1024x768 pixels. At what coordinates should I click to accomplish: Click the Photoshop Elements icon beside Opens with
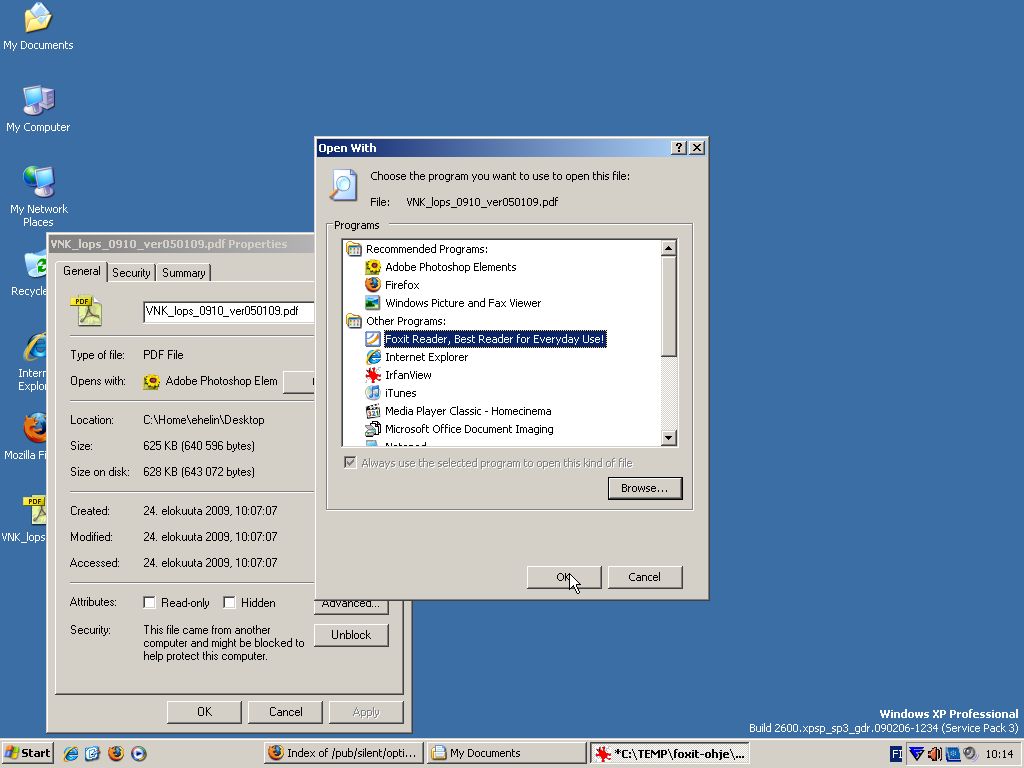pyautogui.click(x=152, y=381)
